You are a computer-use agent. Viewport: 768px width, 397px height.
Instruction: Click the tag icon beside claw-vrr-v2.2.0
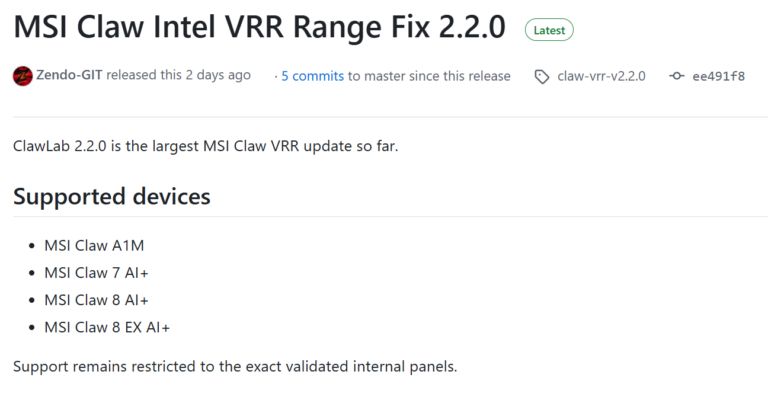(x=542, y=77)
